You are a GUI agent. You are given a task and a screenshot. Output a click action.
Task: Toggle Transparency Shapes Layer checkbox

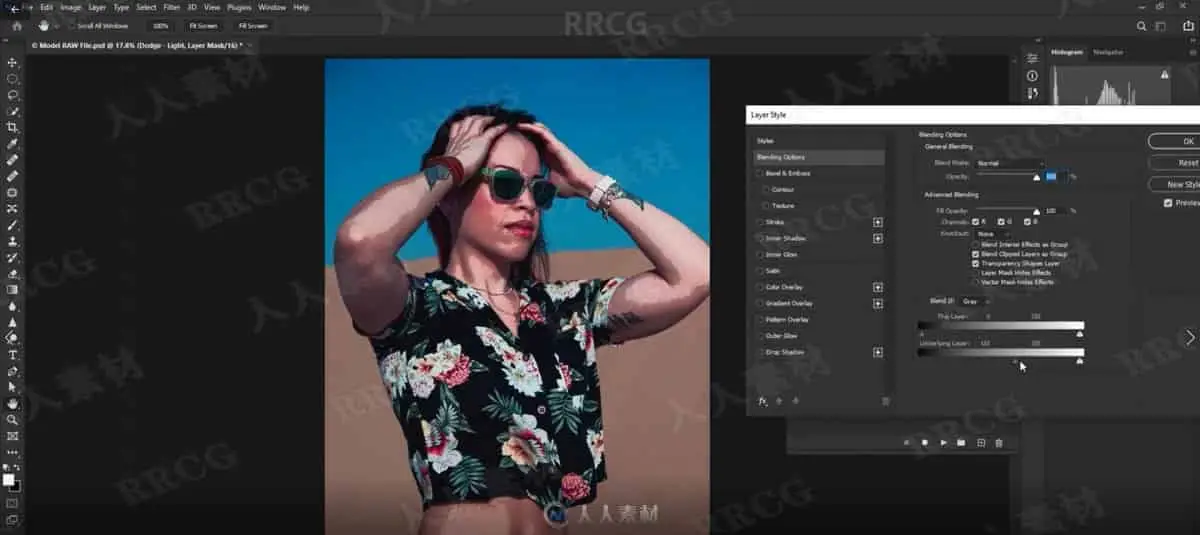click(x=976, y=263)
